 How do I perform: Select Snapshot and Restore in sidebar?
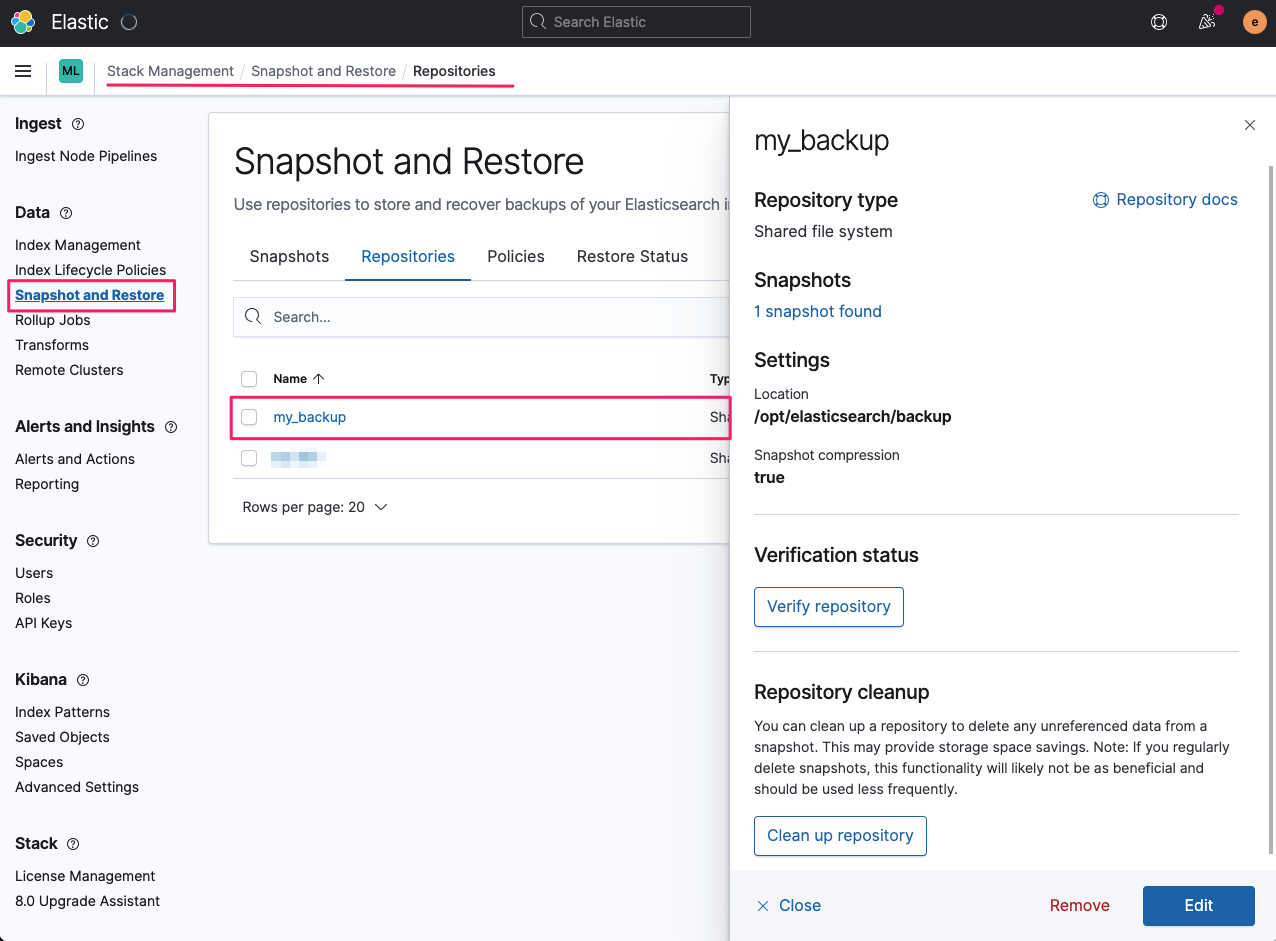(x=89, y=295)
